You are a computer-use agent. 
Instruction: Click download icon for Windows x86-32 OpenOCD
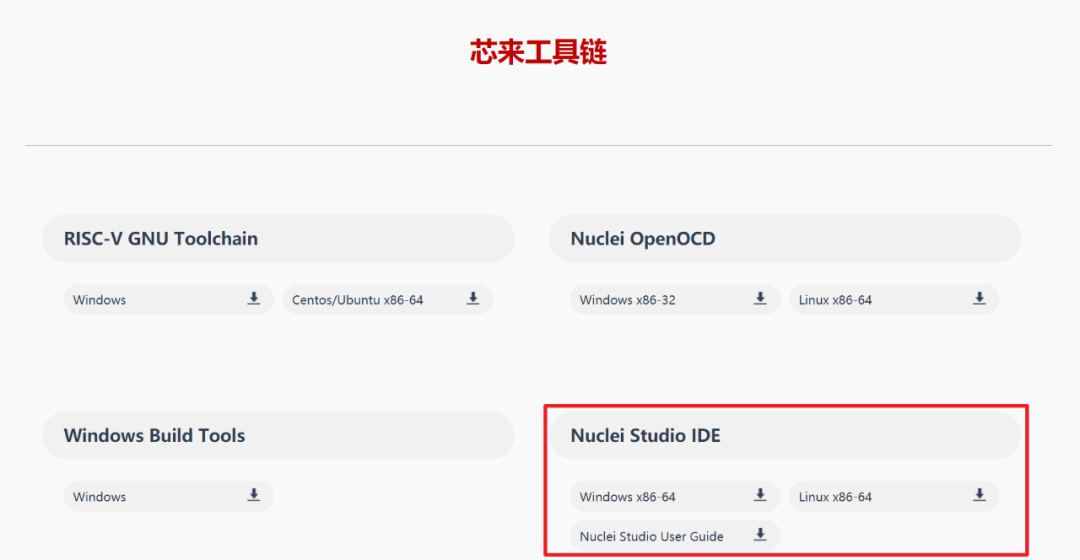pyautogui.click(x=760, y=299)
